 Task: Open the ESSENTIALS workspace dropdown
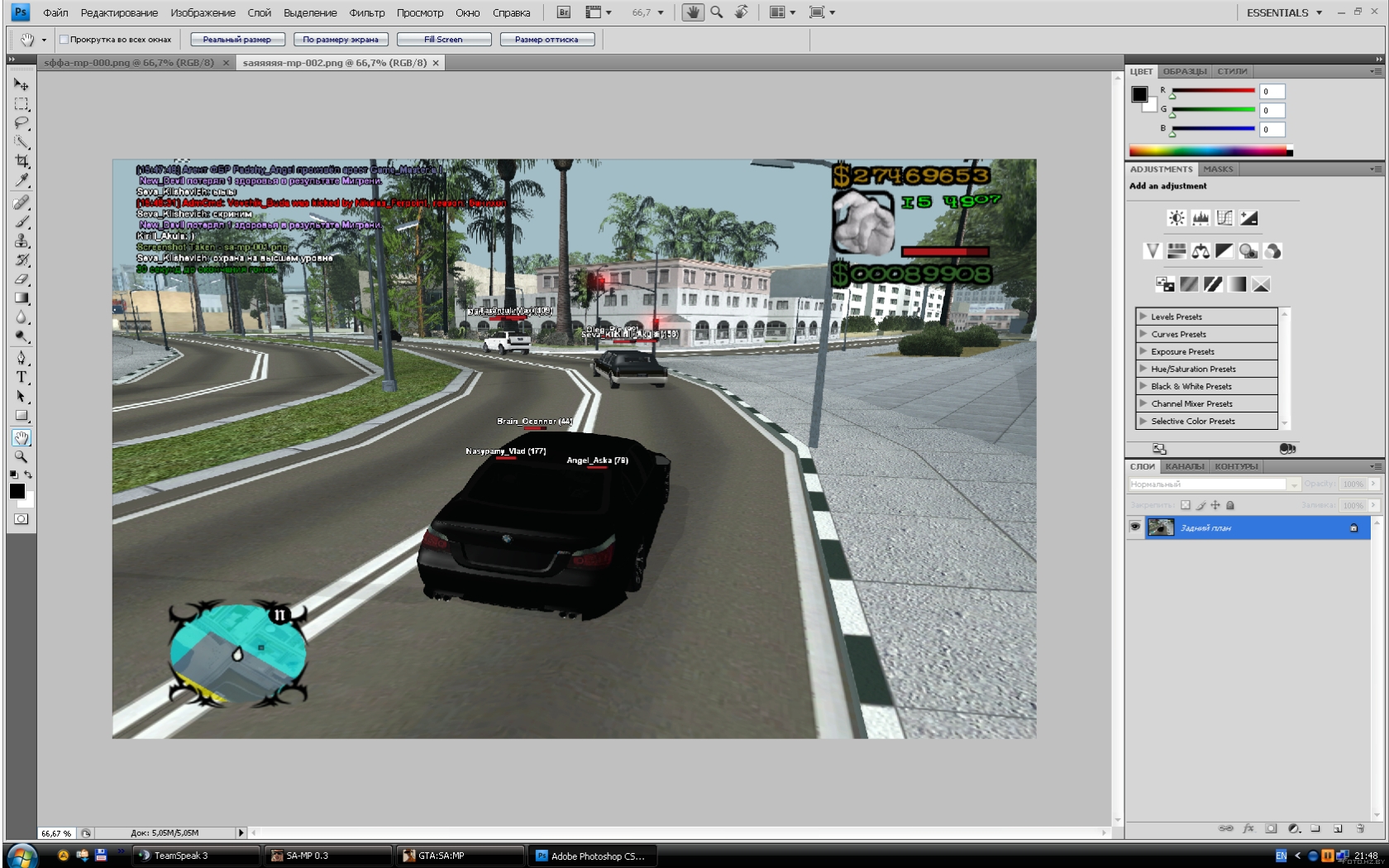(1284, 12)
